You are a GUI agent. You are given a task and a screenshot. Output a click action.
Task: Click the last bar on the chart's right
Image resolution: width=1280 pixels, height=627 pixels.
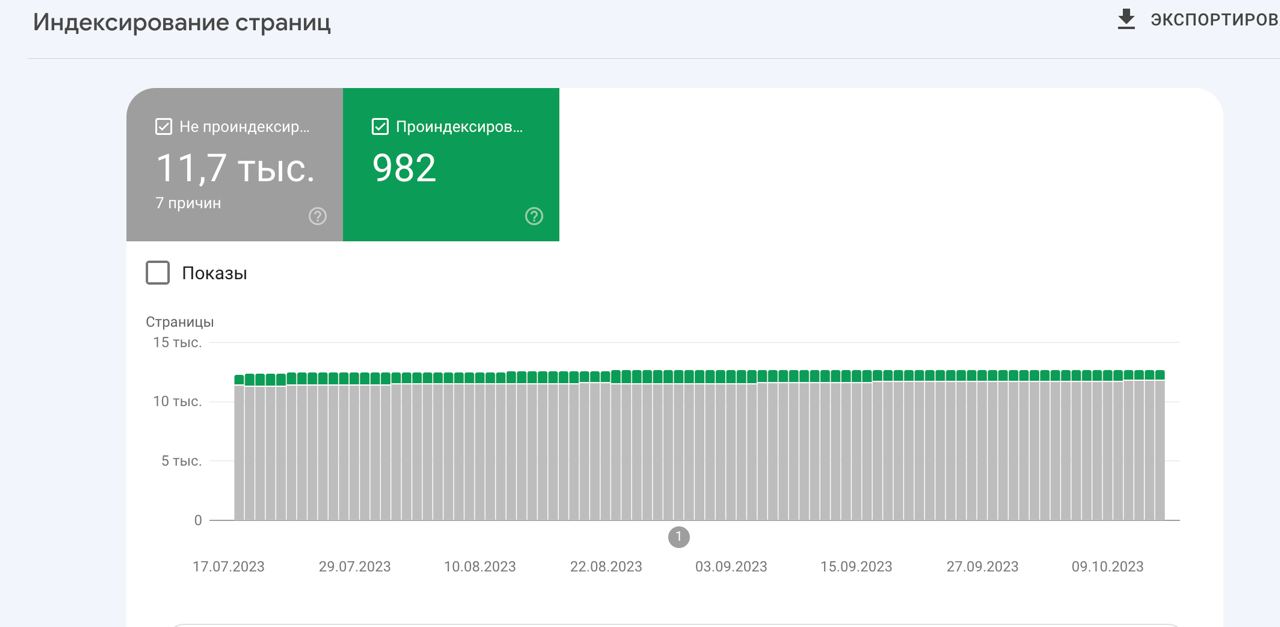point(1160,450)
